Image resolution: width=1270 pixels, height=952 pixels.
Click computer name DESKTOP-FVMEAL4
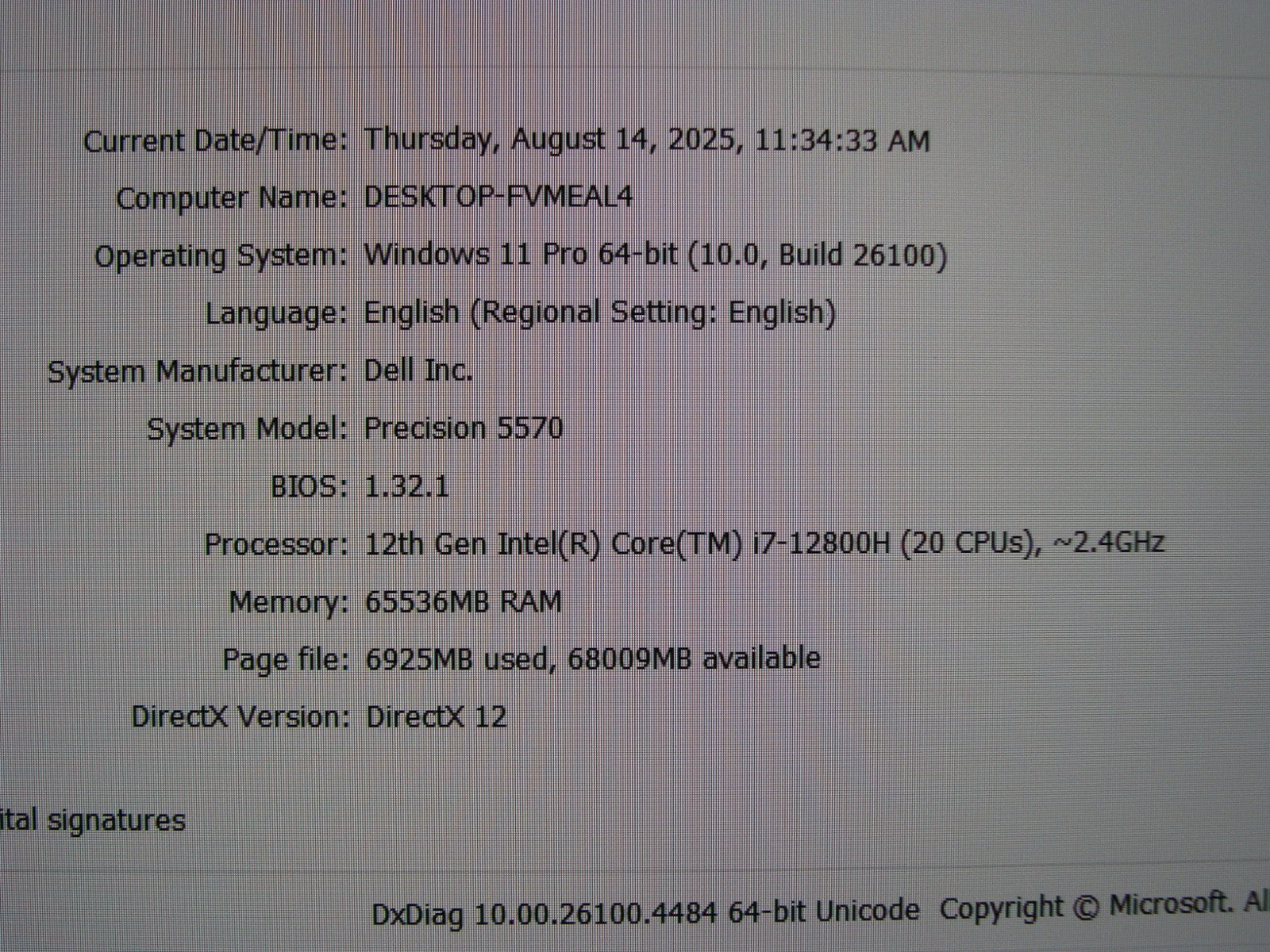pyautogui.click(x=498, y=197)
